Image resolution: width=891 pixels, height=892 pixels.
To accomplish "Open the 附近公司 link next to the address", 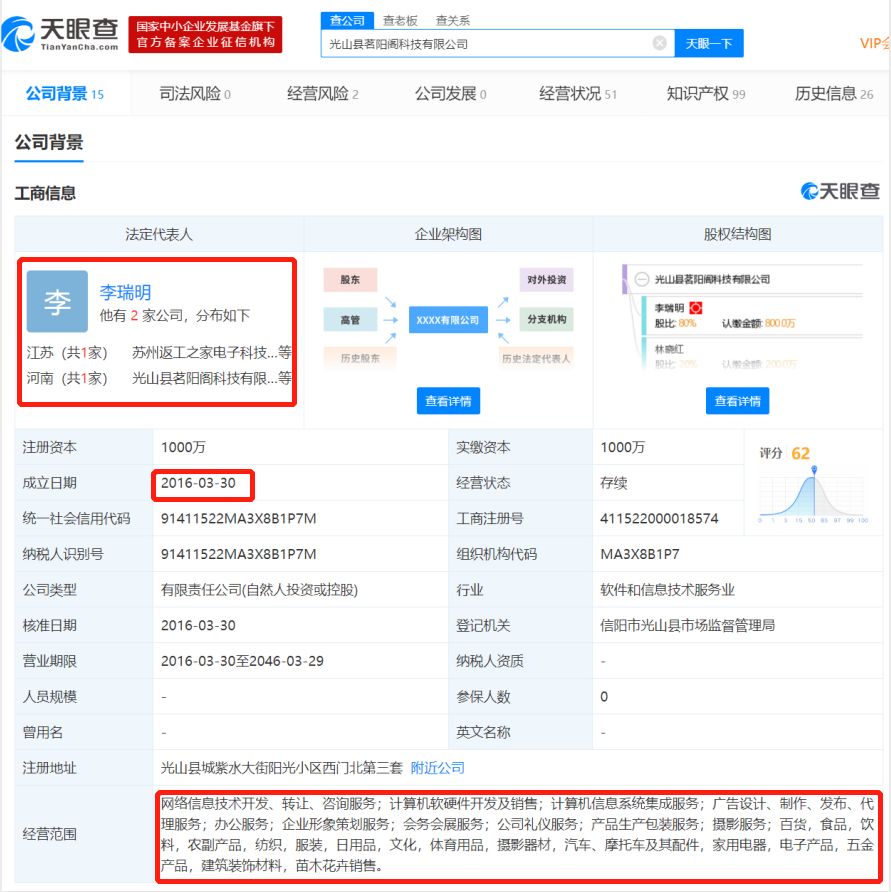I will click(x=437, y=769).
